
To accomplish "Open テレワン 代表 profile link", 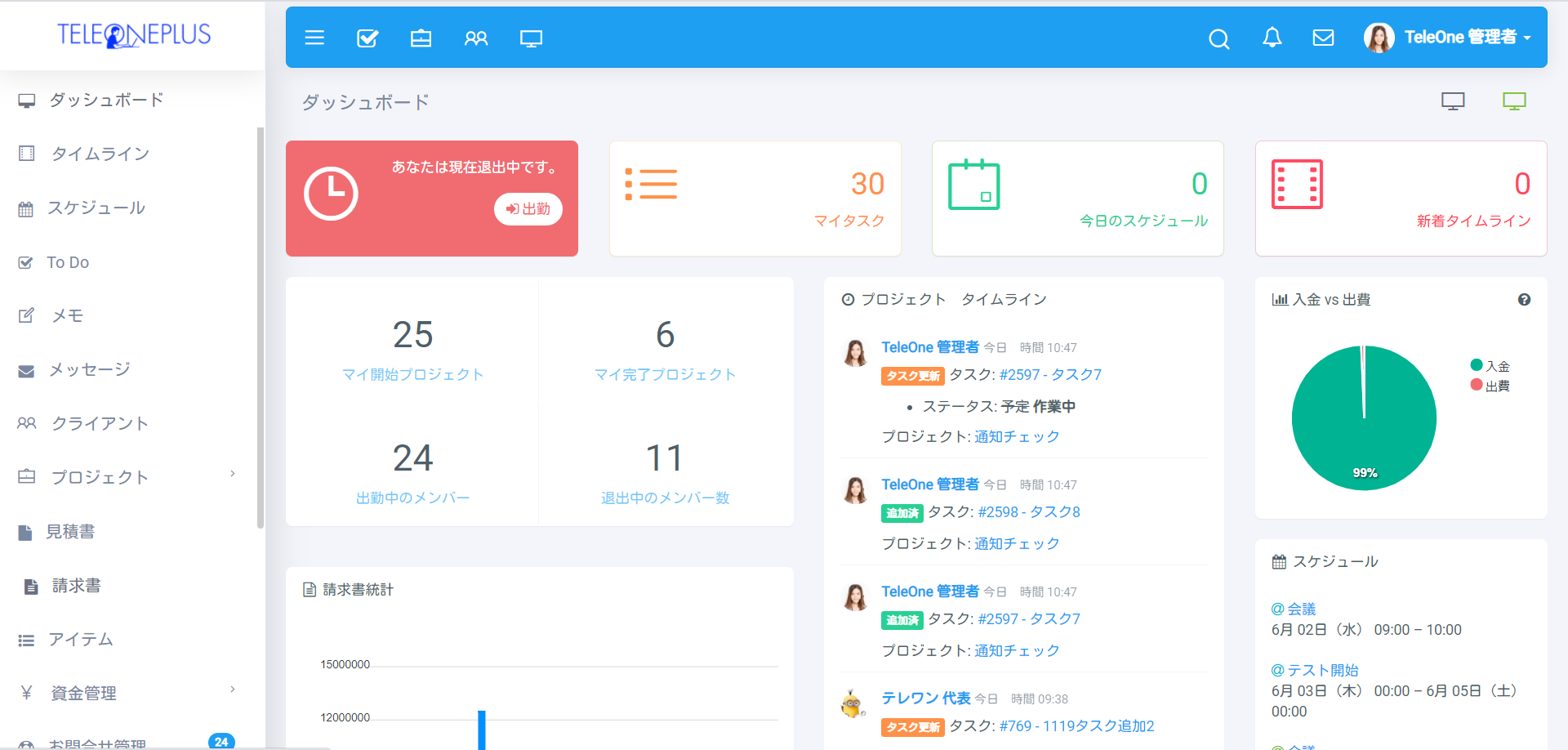I will point(925,699).
